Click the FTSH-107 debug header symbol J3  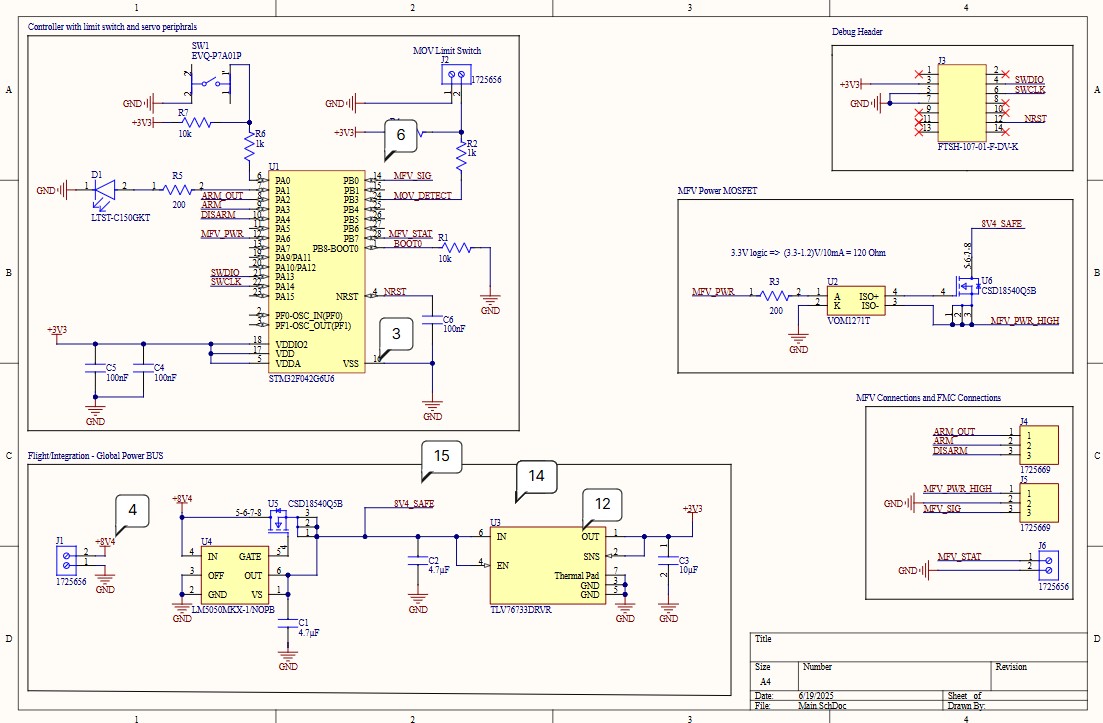(962, 100)
